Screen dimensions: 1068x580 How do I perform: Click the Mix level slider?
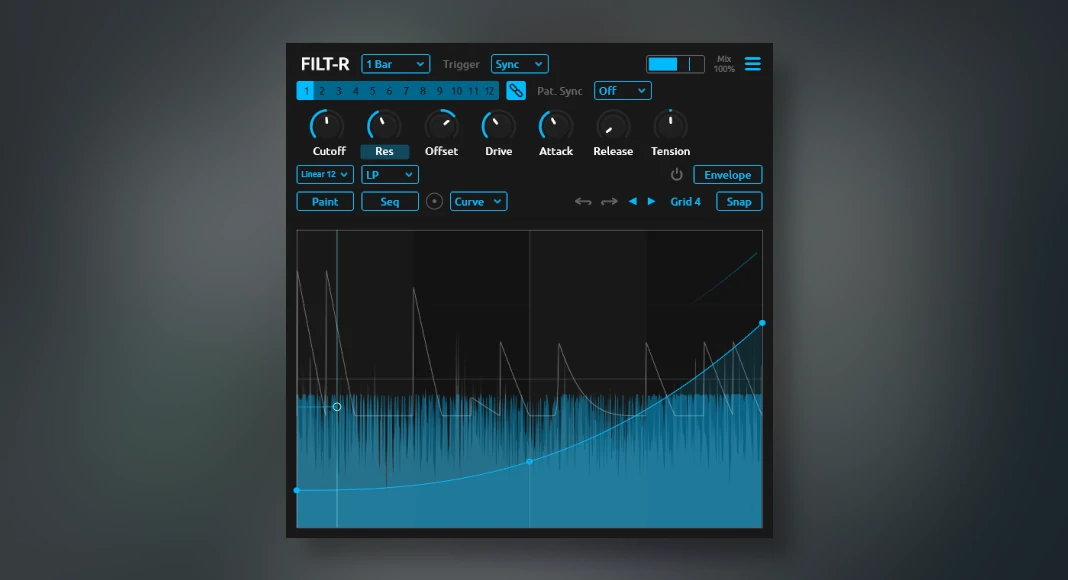pyautogui.click(x=674, y=64)
